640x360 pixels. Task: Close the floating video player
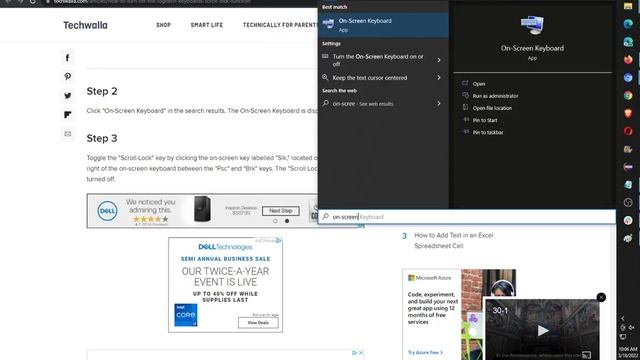[601, 297]
